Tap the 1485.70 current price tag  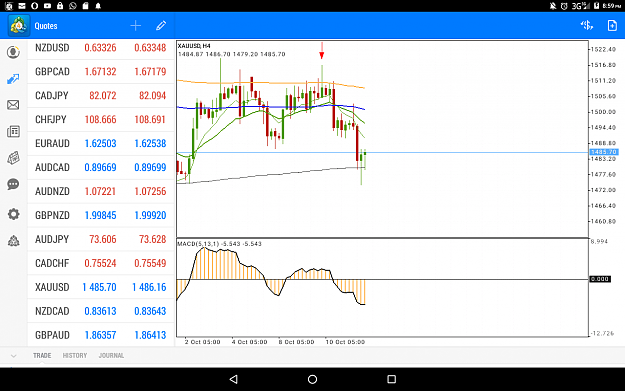tap(603, 152)
